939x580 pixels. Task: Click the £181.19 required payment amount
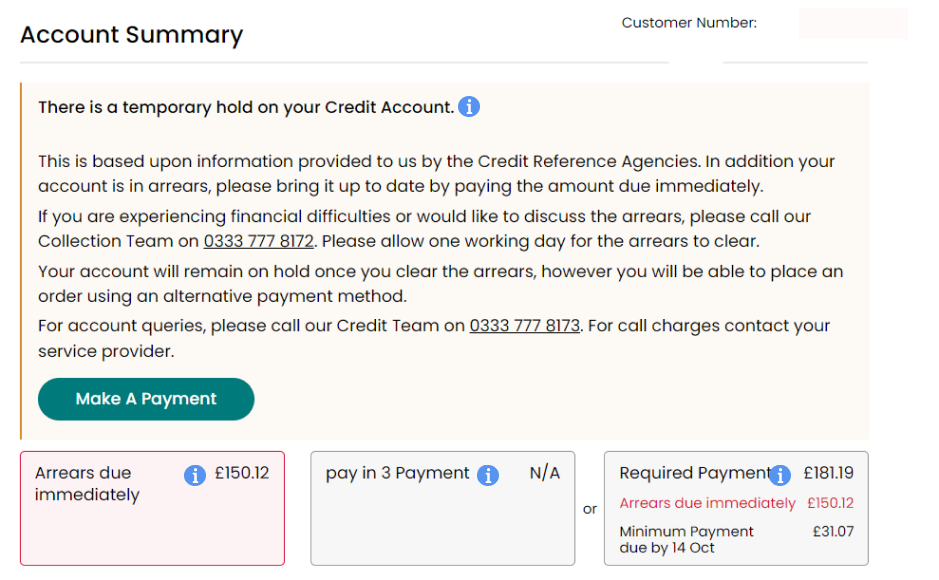pos(829,473)
